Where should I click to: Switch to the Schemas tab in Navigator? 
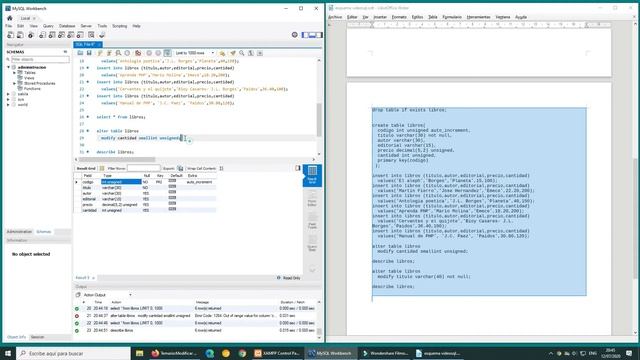tap(44, 232)
